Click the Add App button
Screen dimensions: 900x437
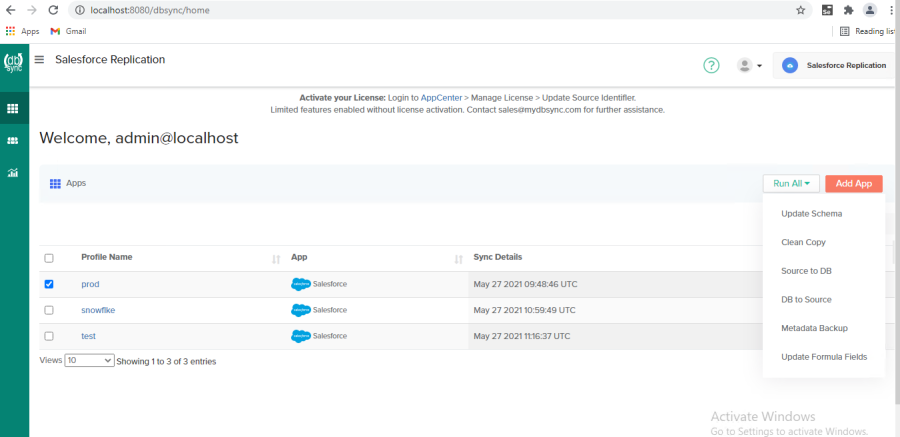pyautogui.click(x=853, y=184)
